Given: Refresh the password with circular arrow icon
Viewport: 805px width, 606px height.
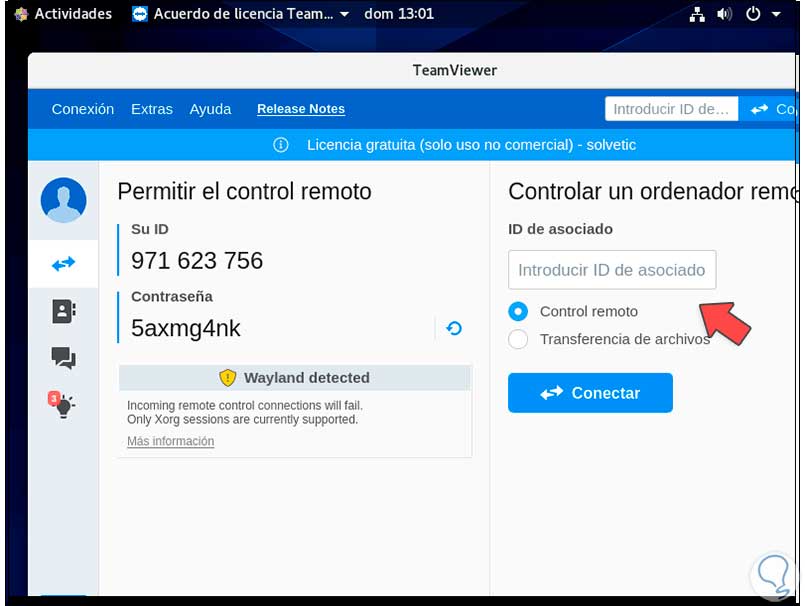Looking at the screenshot, I should point(454,328).
